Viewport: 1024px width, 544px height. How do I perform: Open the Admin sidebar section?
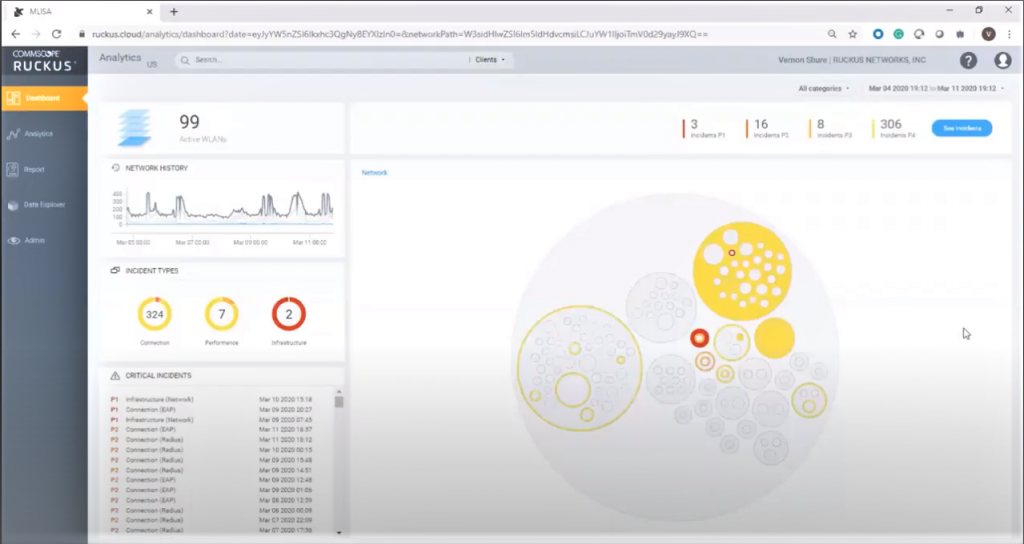point(34,241)
